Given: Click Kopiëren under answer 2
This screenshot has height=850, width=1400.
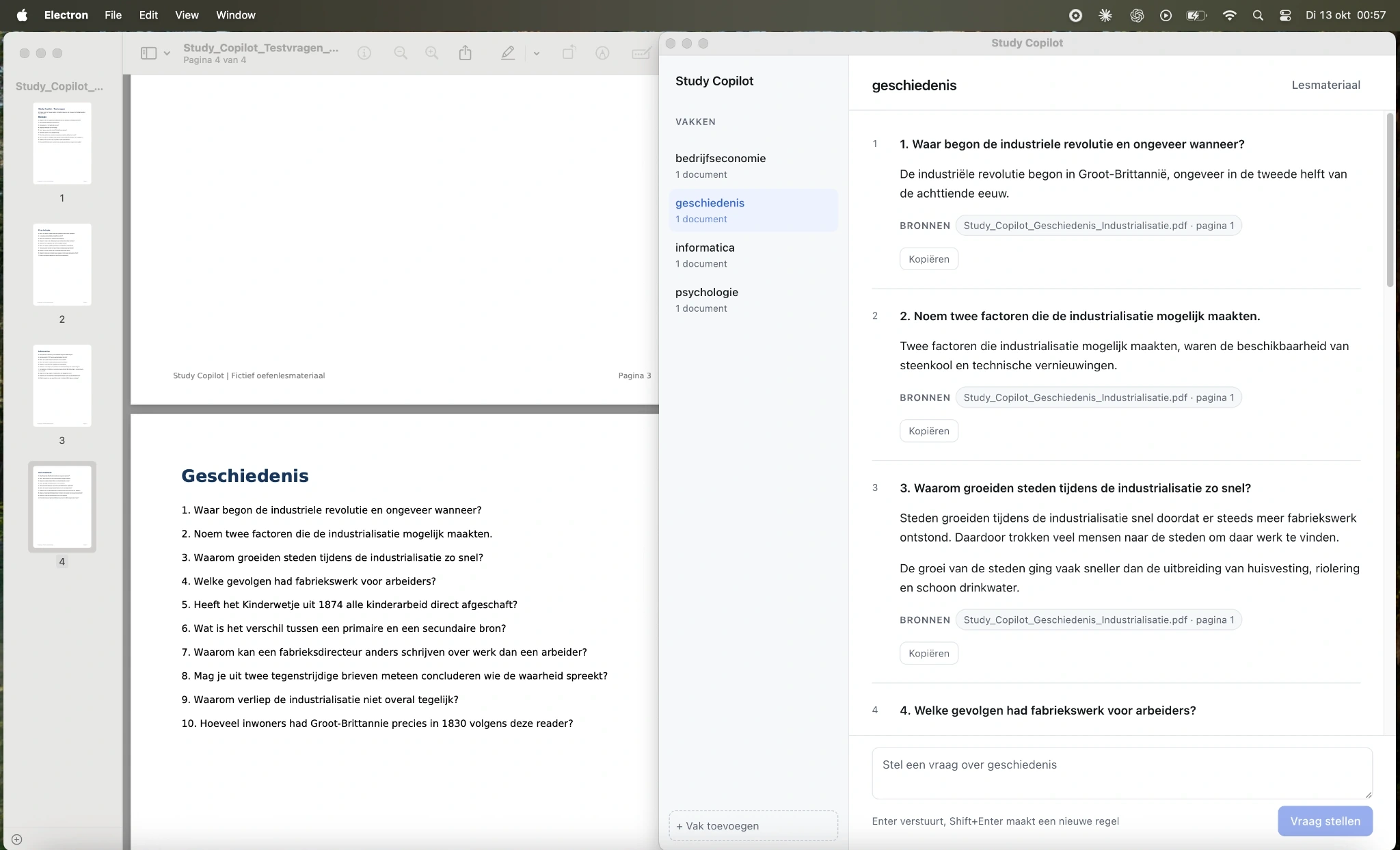Looking at the screenshot, I should click(x=929, y=431).
